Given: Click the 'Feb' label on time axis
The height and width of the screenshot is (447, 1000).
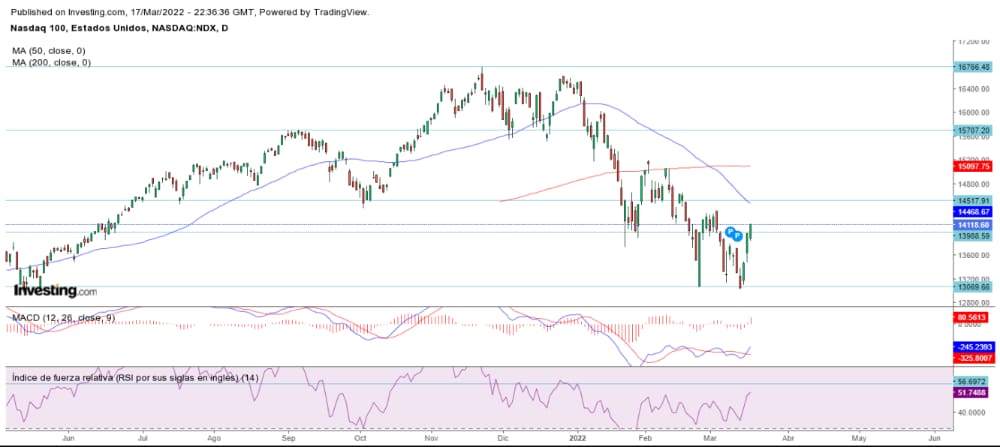Looking at the screenshot, I should point(645,439).
